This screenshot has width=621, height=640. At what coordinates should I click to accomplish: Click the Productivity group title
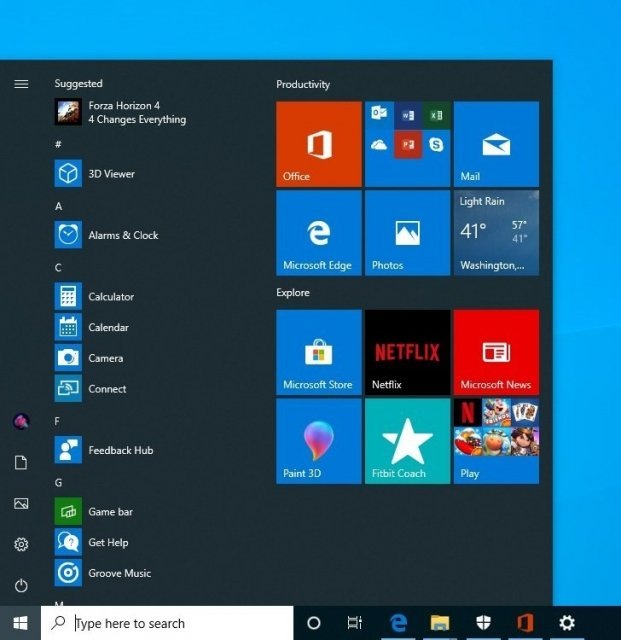coord(303,84)
